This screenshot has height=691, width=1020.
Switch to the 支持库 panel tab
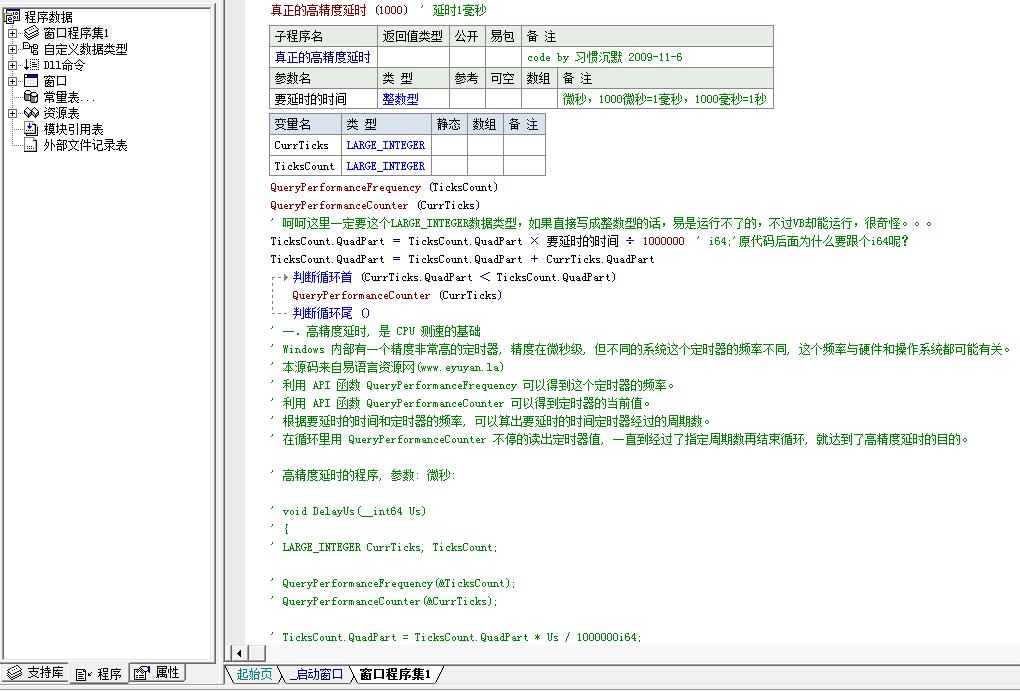(36, 673)
